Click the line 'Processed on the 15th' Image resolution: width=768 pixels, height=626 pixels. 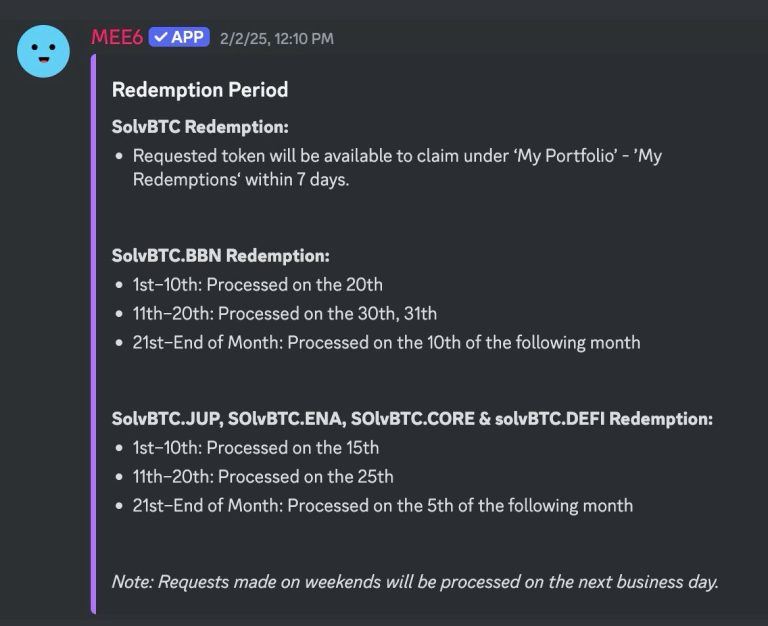(256, 447)
